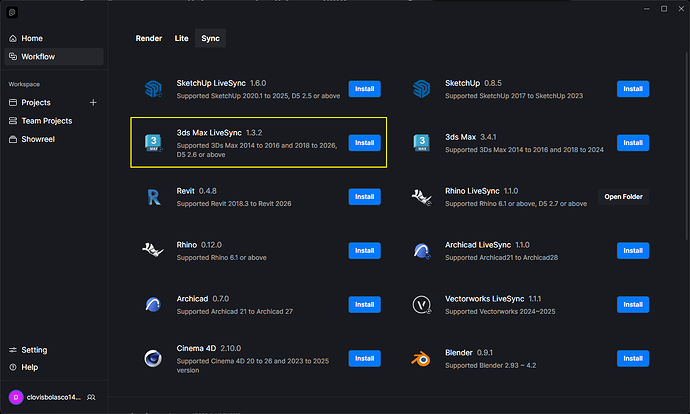Viewport: 690px width, 414px height.
Task: Install 3ds Max 3.4.1 plugin
Action: pos(633,143)
